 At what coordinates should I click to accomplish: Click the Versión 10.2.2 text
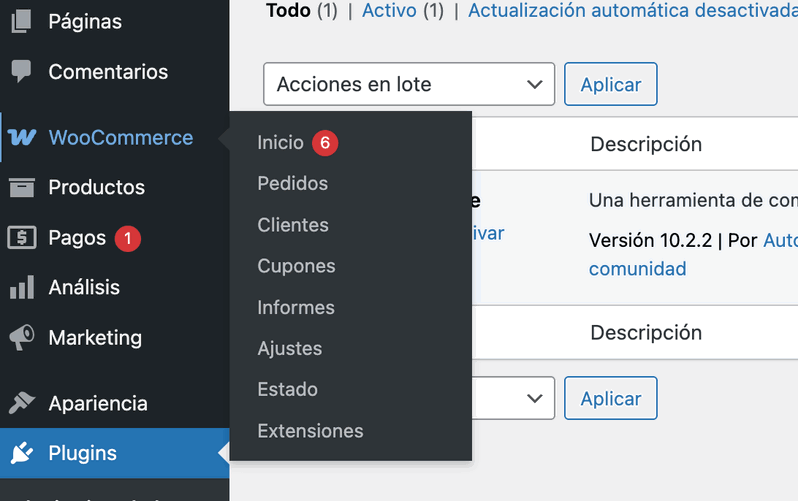click(x=650, y=240)
